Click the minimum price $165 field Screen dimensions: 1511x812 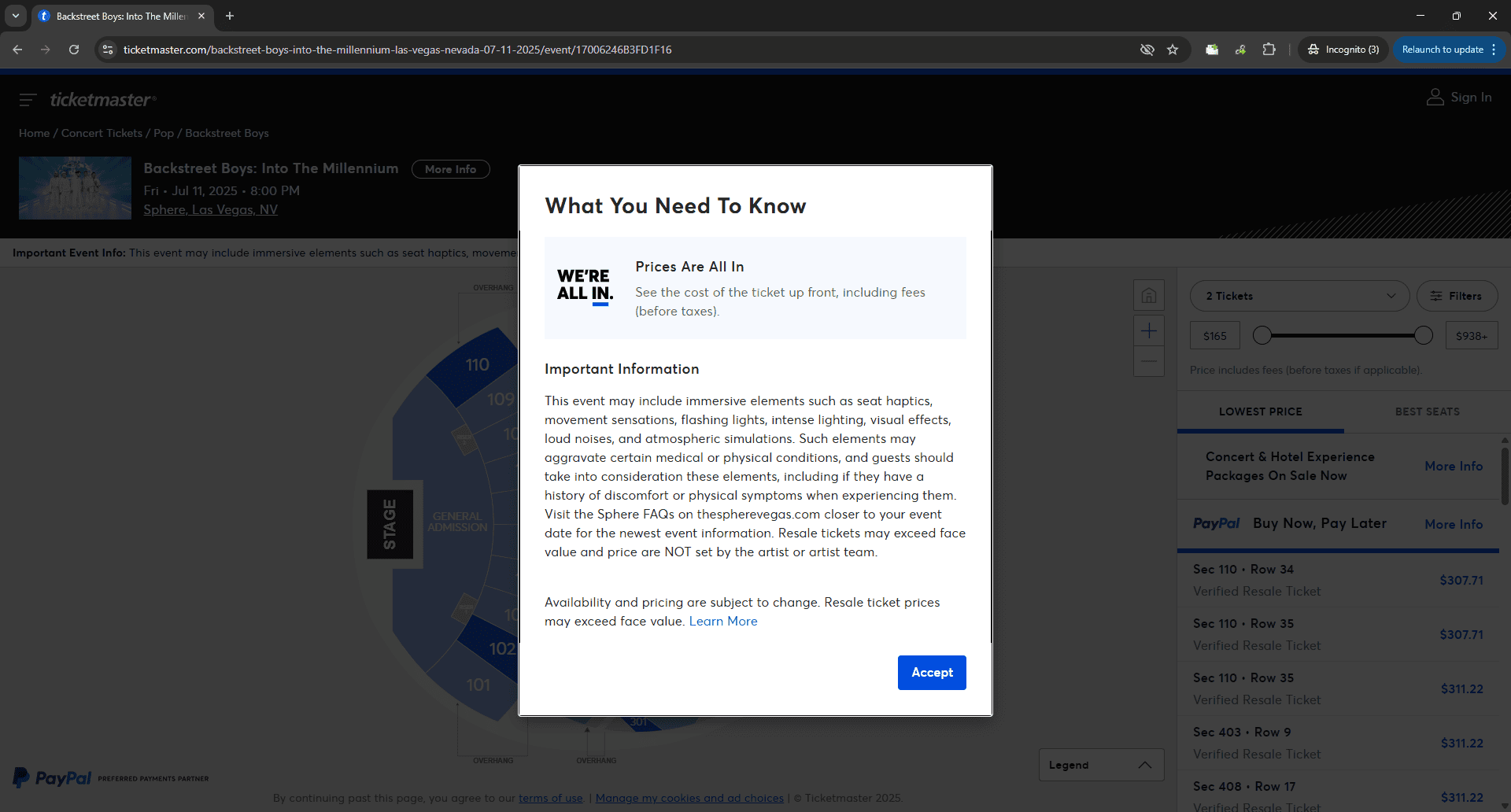tap(1214, 336)
